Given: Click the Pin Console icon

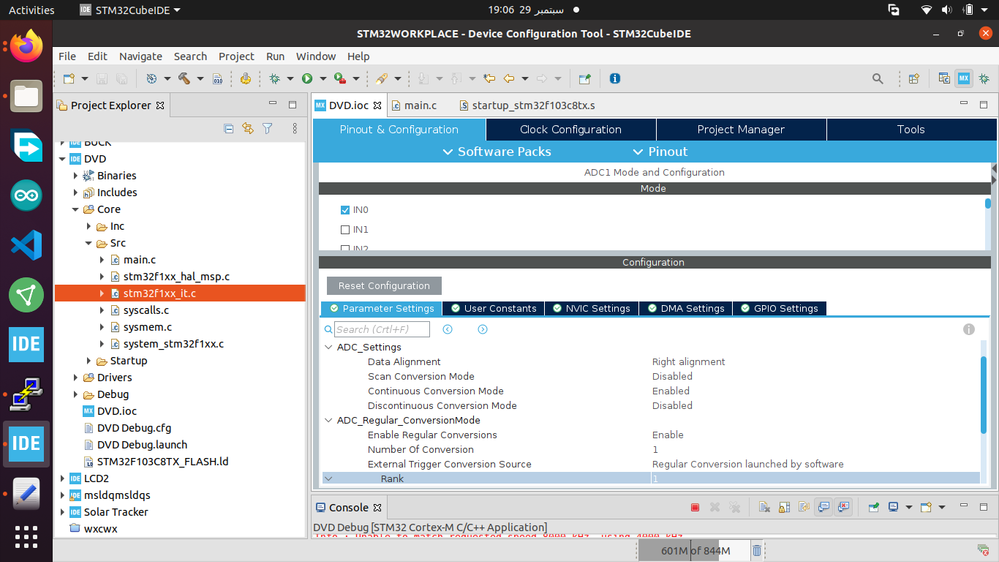Looking at the screenshot, I should pyautogui.click(x=873, y=507).
